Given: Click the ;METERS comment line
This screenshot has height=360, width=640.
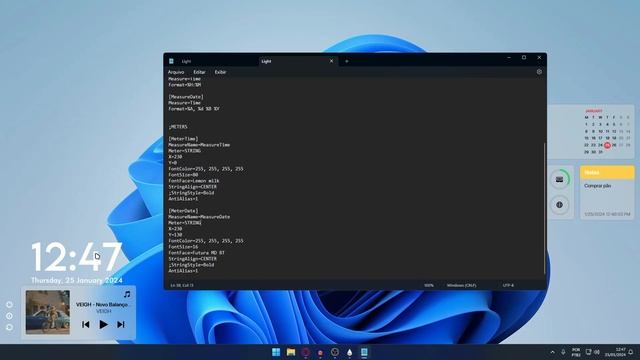Looking at the screenshot, I should [x=178, y=127].
